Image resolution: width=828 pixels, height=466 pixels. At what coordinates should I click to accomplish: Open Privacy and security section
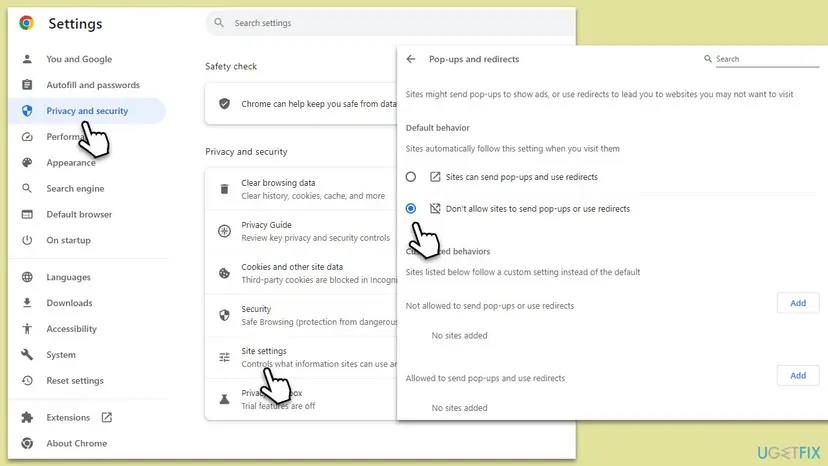click(87, 110)
